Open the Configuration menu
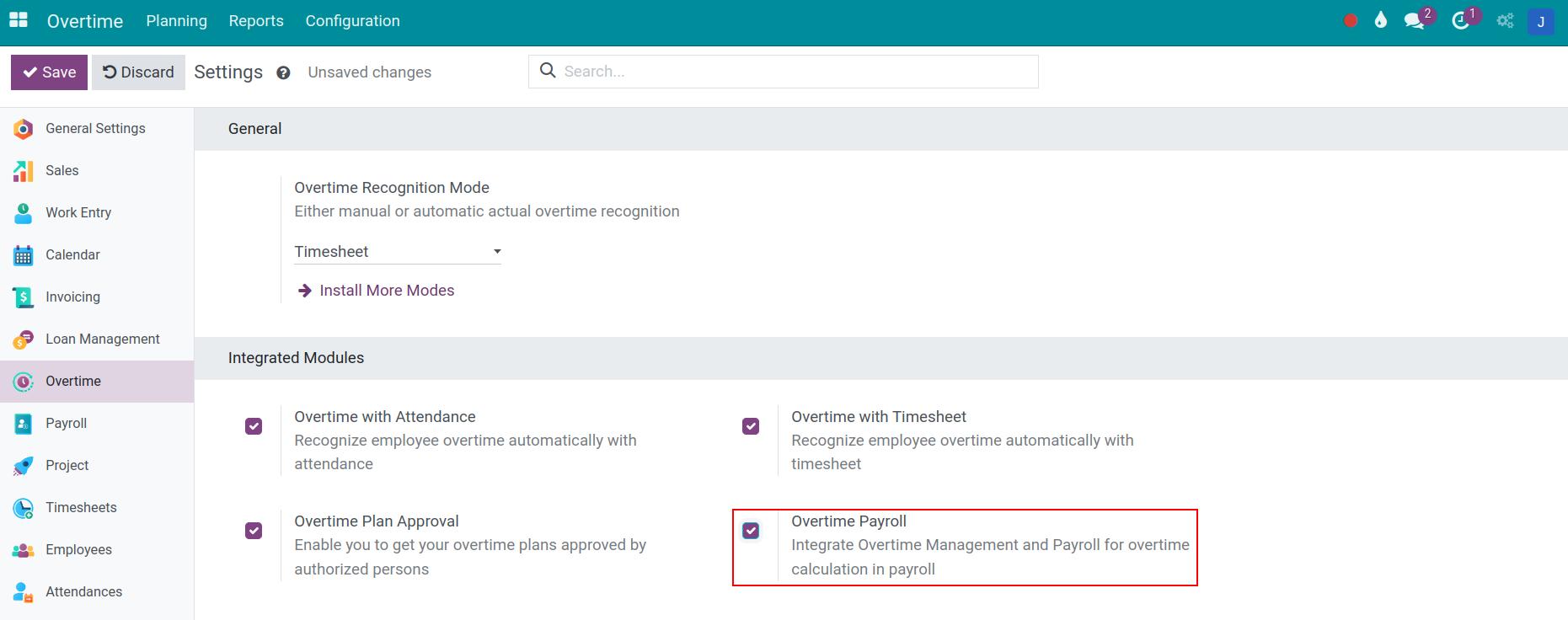 pos(352,21)
